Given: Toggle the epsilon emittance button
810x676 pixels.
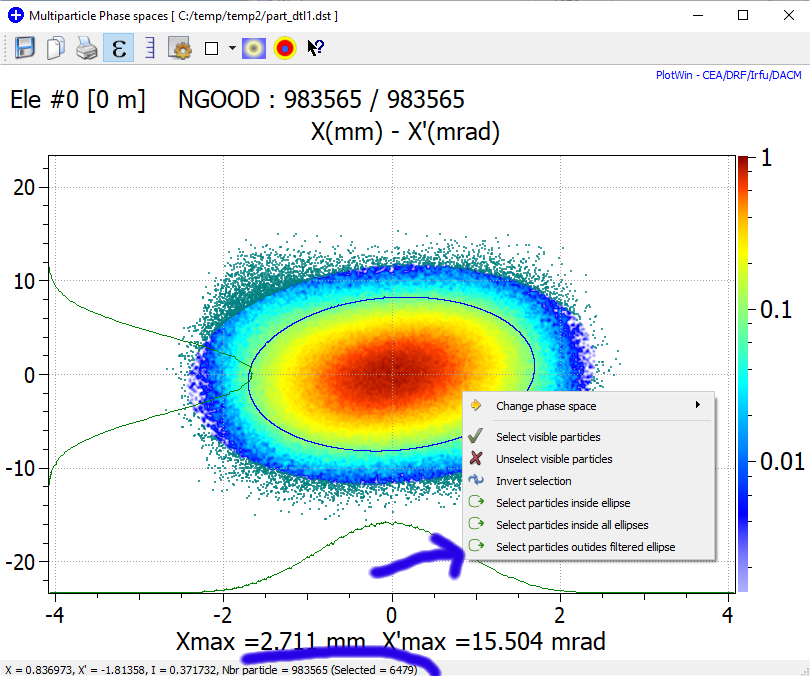Looking at the screenshot, I should [118, 48].
